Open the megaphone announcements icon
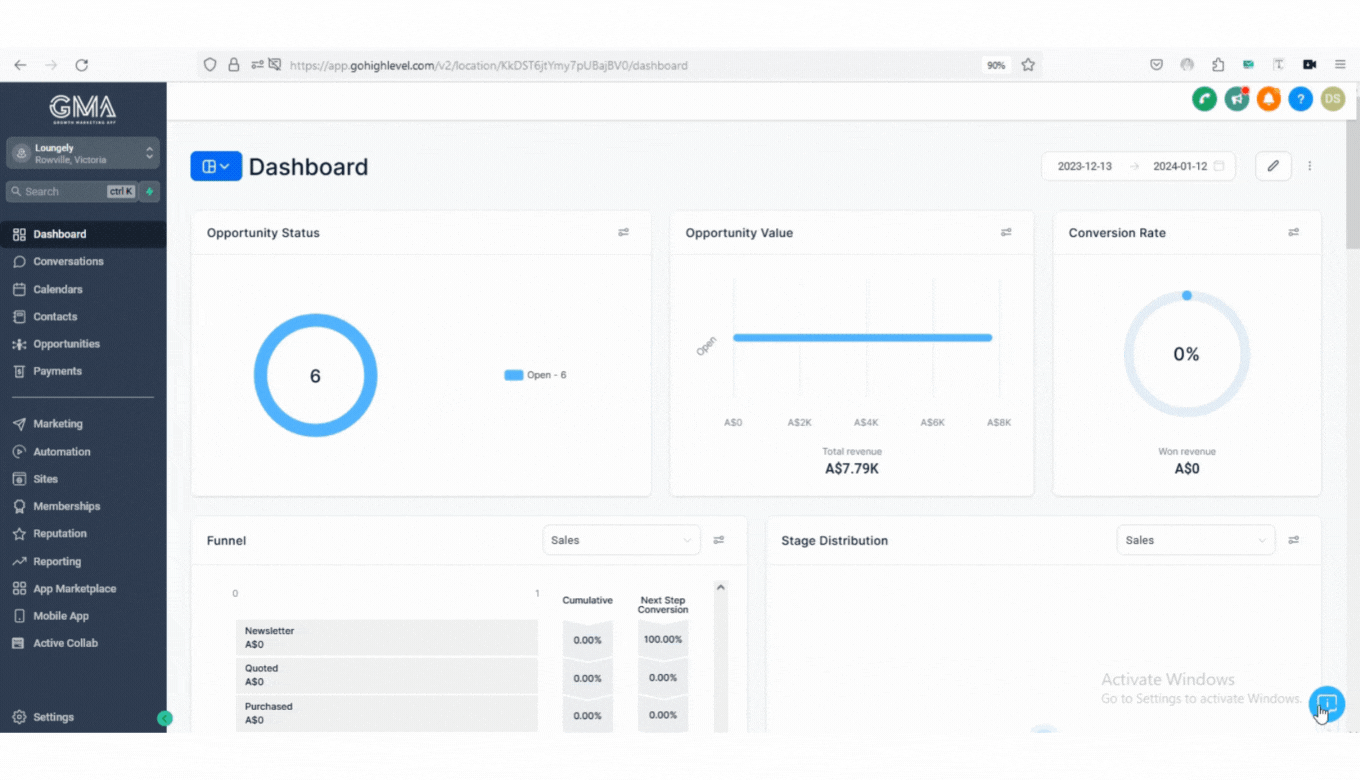 1237,98
